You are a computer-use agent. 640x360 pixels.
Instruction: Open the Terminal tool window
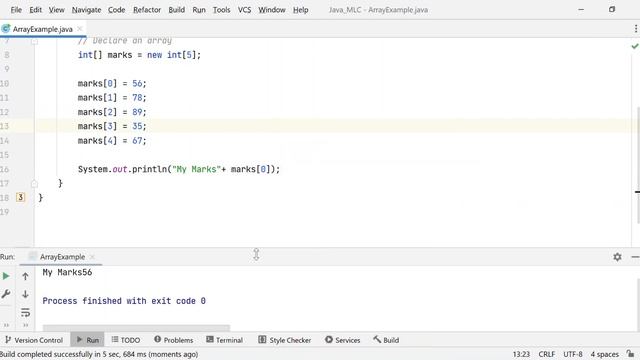point(224,340)
